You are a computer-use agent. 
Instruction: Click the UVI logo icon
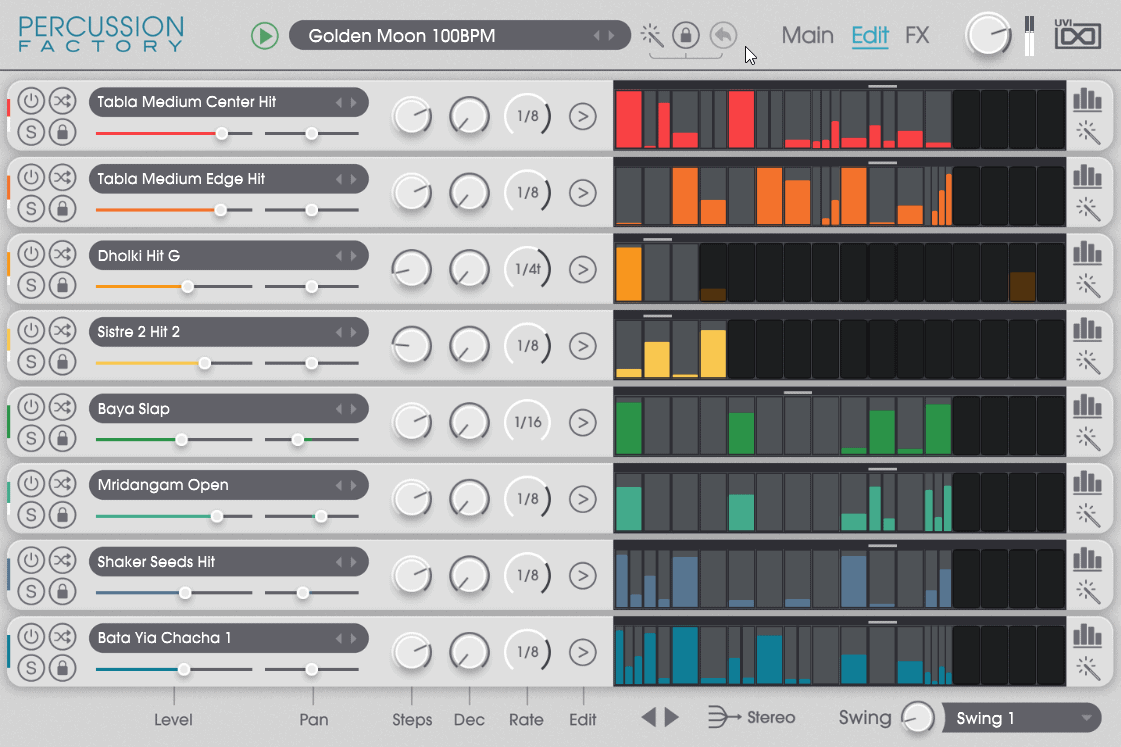tap(1077, 35)
